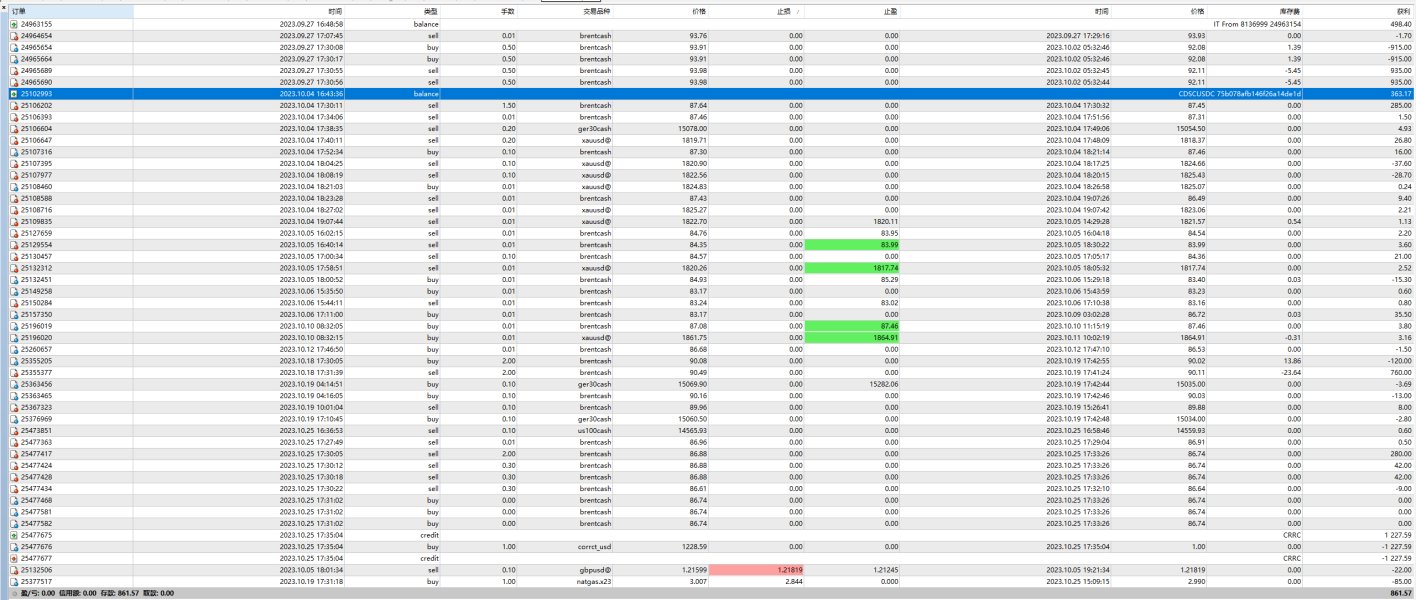The height and width of the screenshot is (600, 1416).
Task: Click the open price 1228.59
Action: point(692,548)
